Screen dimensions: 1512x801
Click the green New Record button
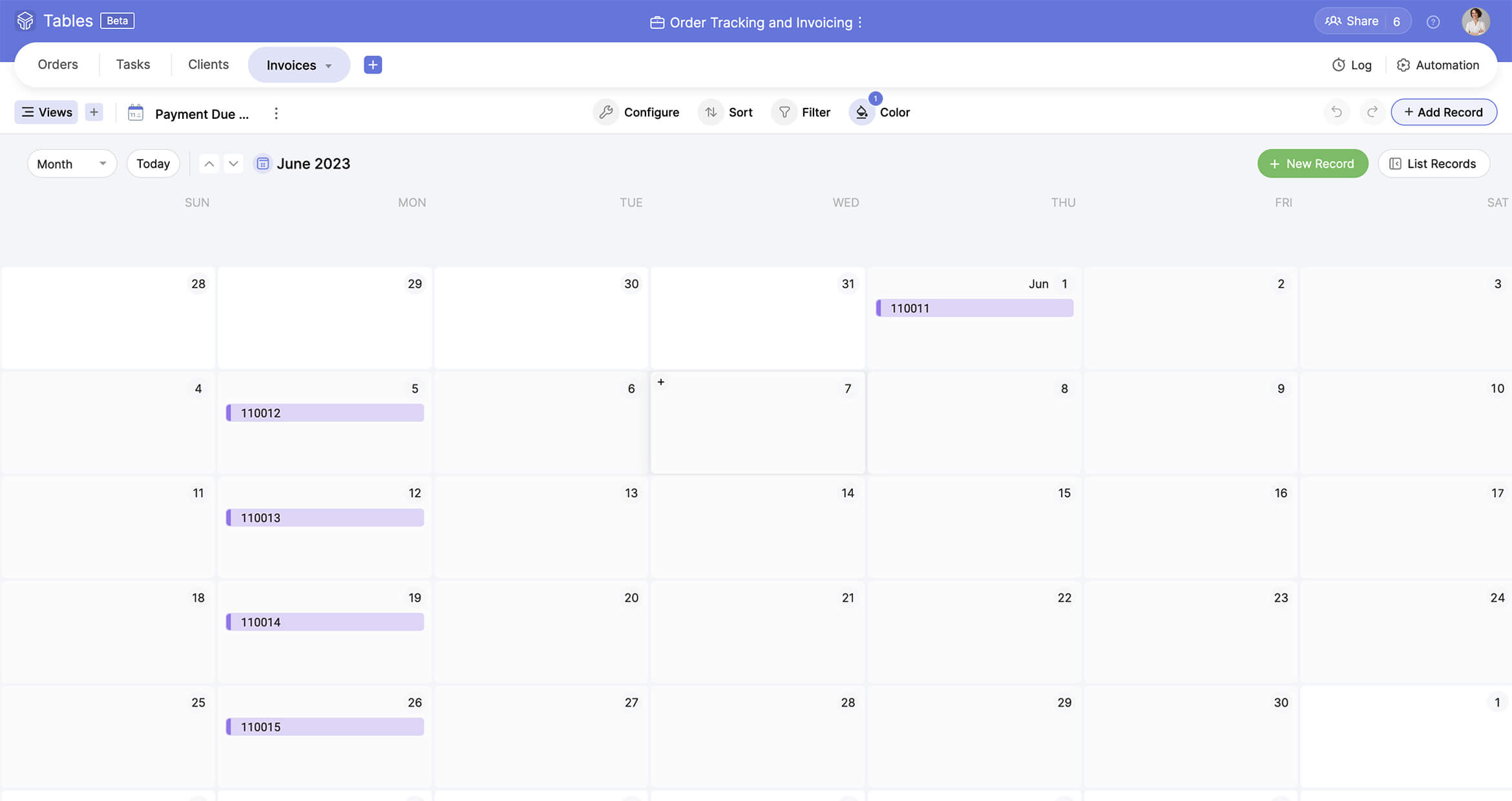[x=1312, y=164]
